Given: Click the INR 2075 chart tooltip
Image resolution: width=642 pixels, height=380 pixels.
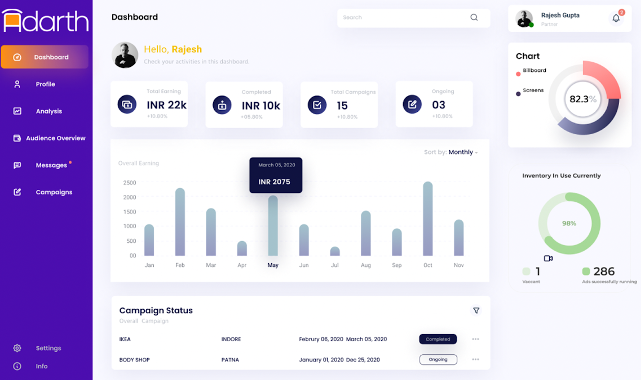Looking at the screenshot, I should pos(276,175).
